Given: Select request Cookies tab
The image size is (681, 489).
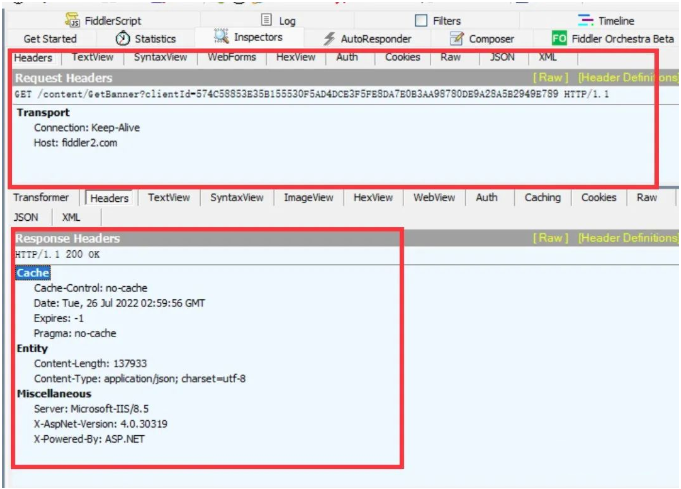Looking at the screenshot, I should point(403,57).
